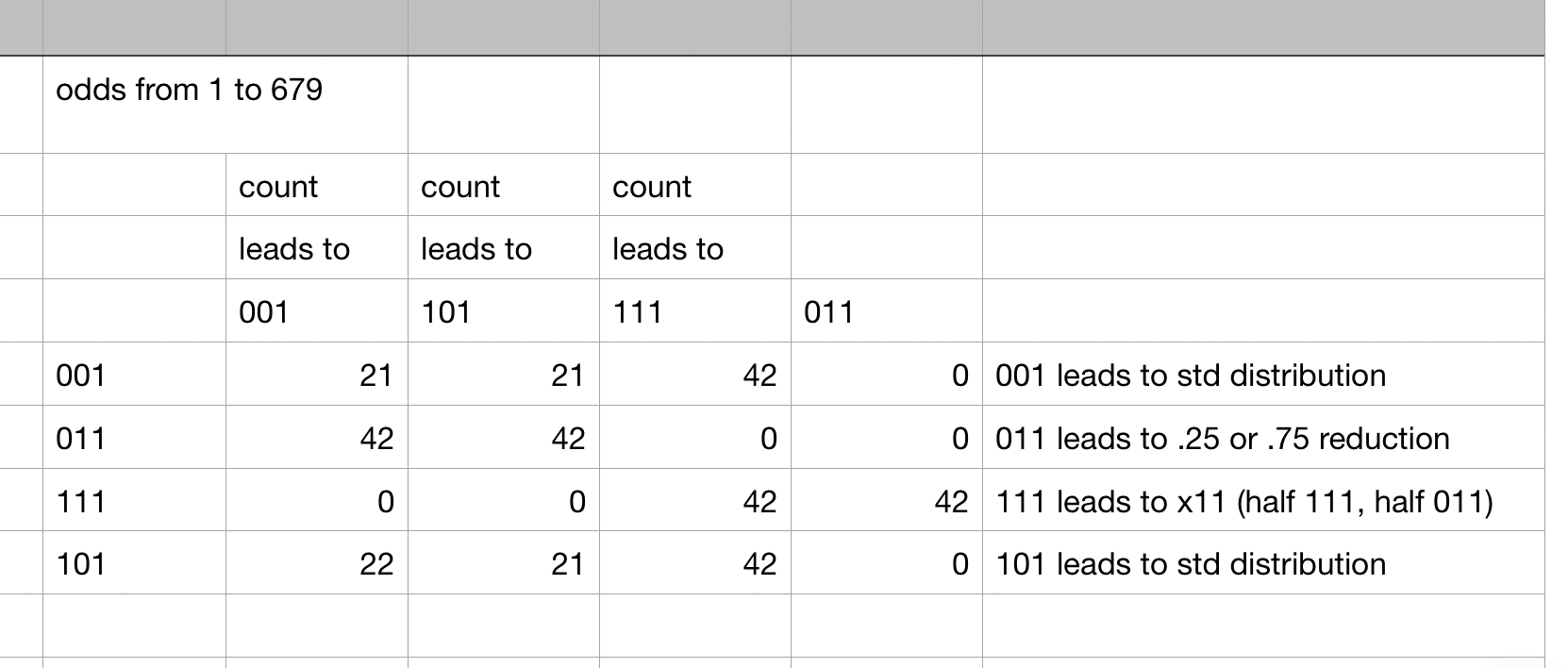The width and height of the screenshot is (1568, 668).
Task: Select the "101 leads to std distribution" cell
Action: tap(1191, 564)
